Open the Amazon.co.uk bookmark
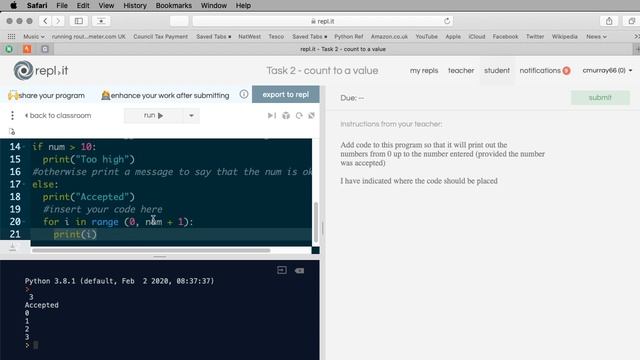 (x=389, y=36)
